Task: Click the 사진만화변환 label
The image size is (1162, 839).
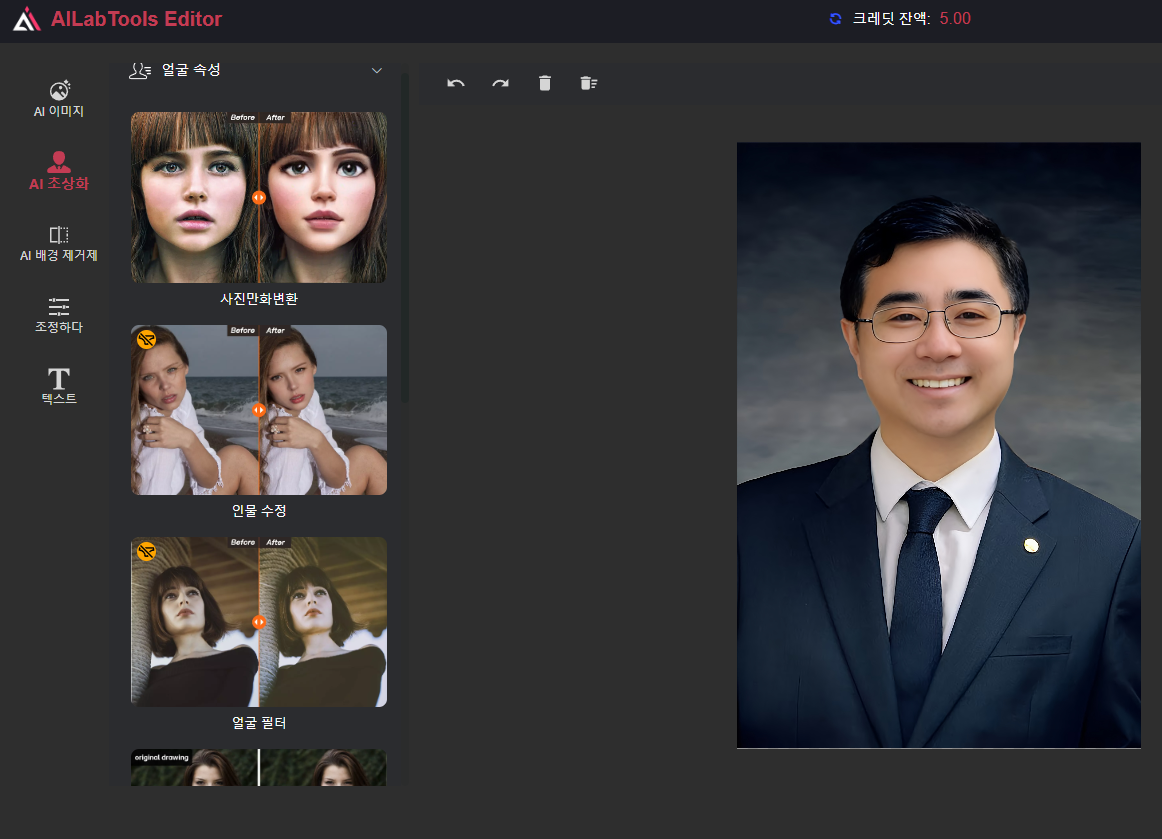Action: pos(259,299)
